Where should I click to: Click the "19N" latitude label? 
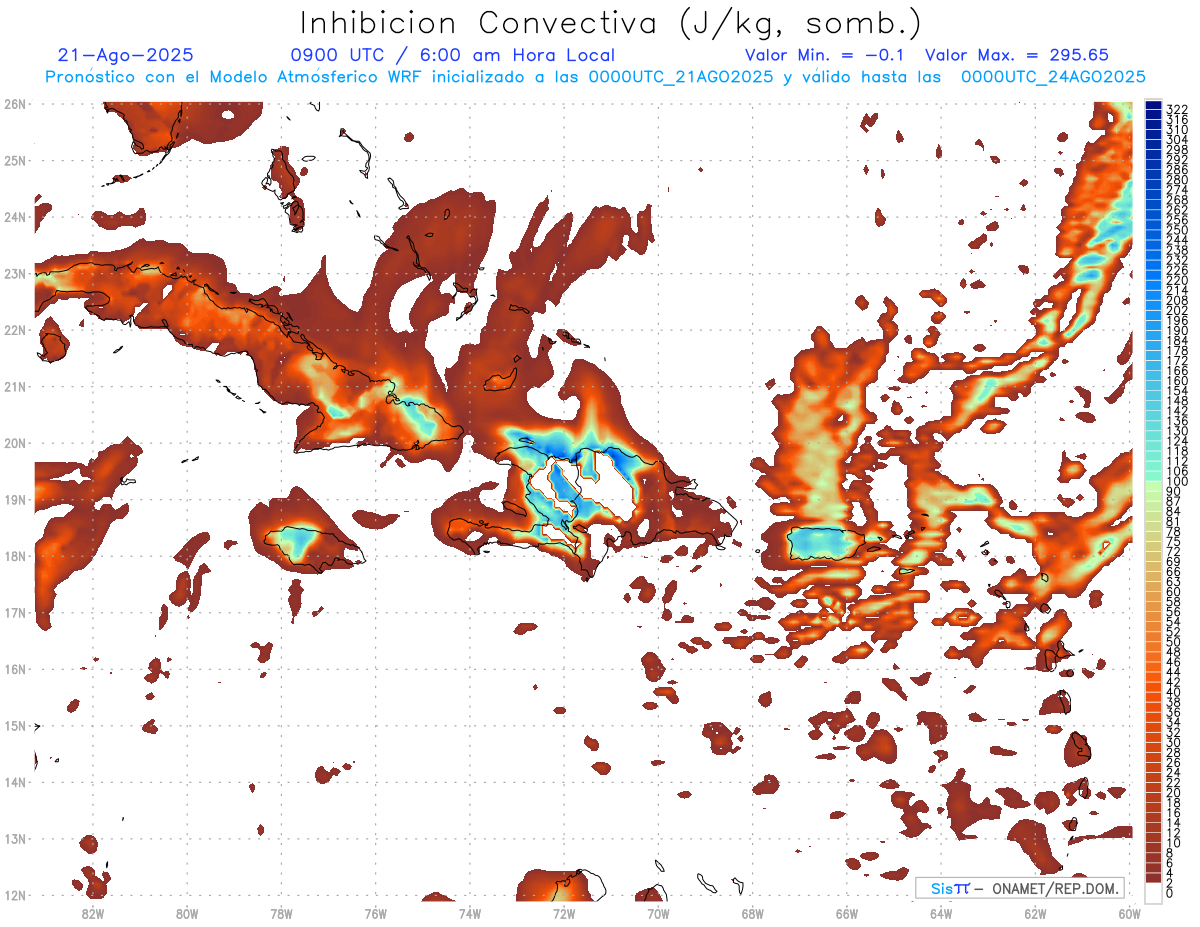14,499
